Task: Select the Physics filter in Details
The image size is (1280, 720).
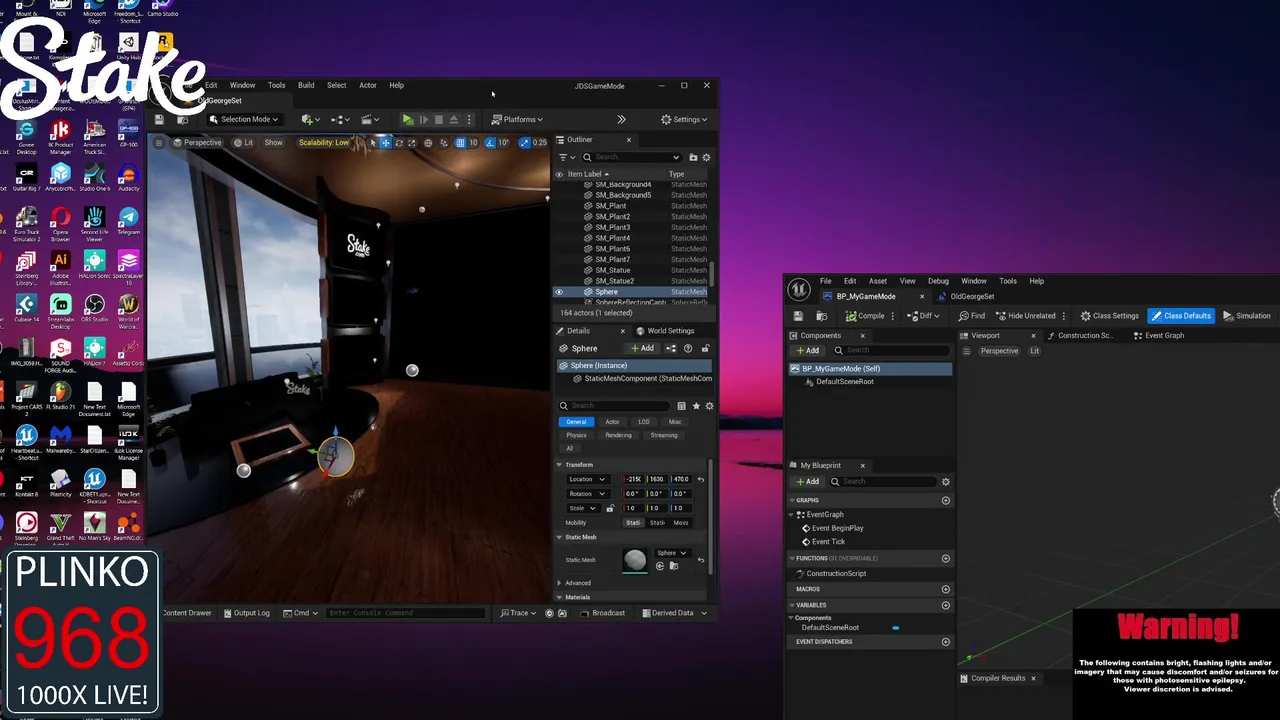Action: tap(576, 435)
